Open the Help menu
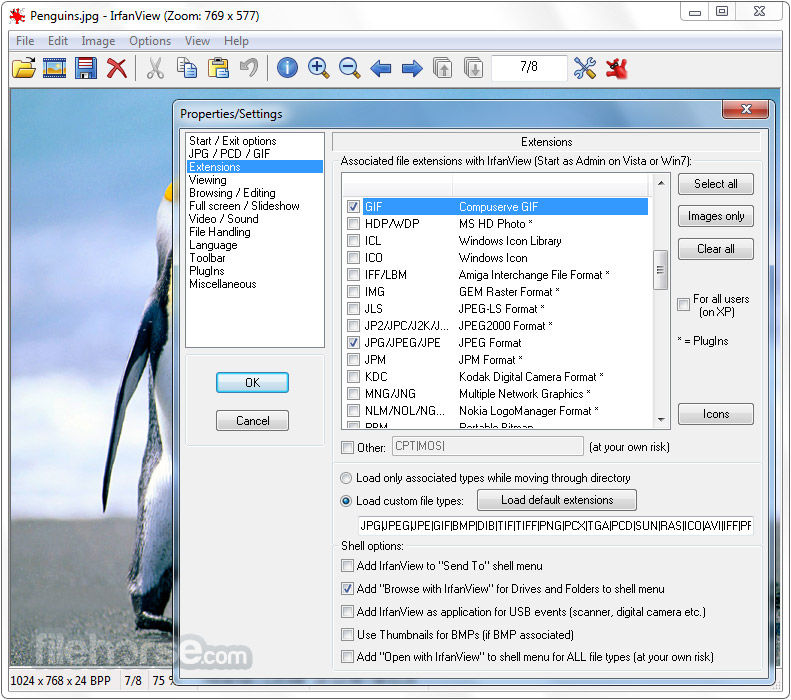The width and height of the screenshot is (791, 700). click(x=236, y=41)
